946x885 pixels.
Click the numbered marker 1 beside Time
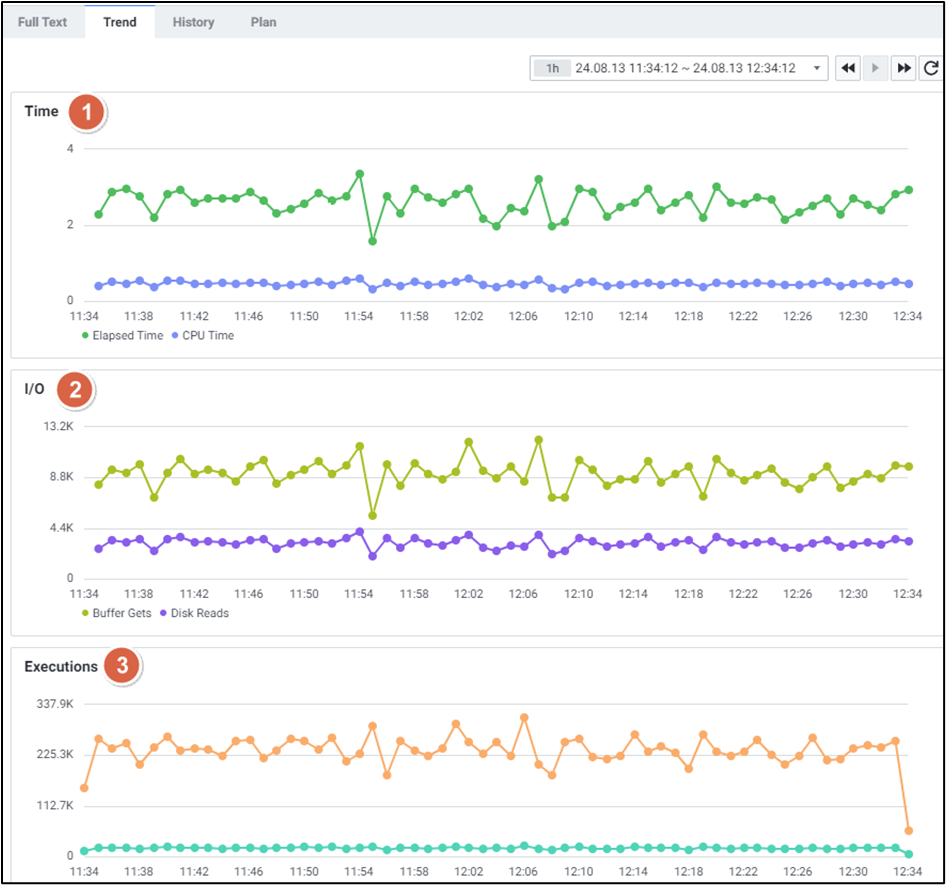[87, 113]
